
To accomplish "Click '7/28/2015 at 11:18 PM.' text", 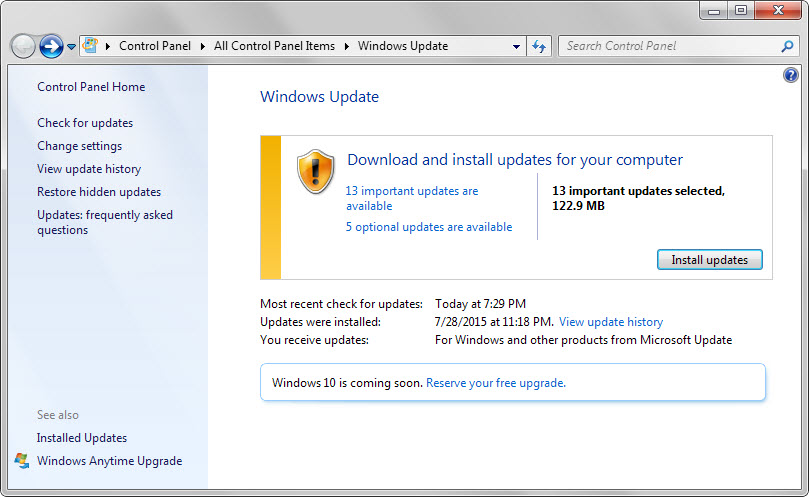I will coord(494,322).
